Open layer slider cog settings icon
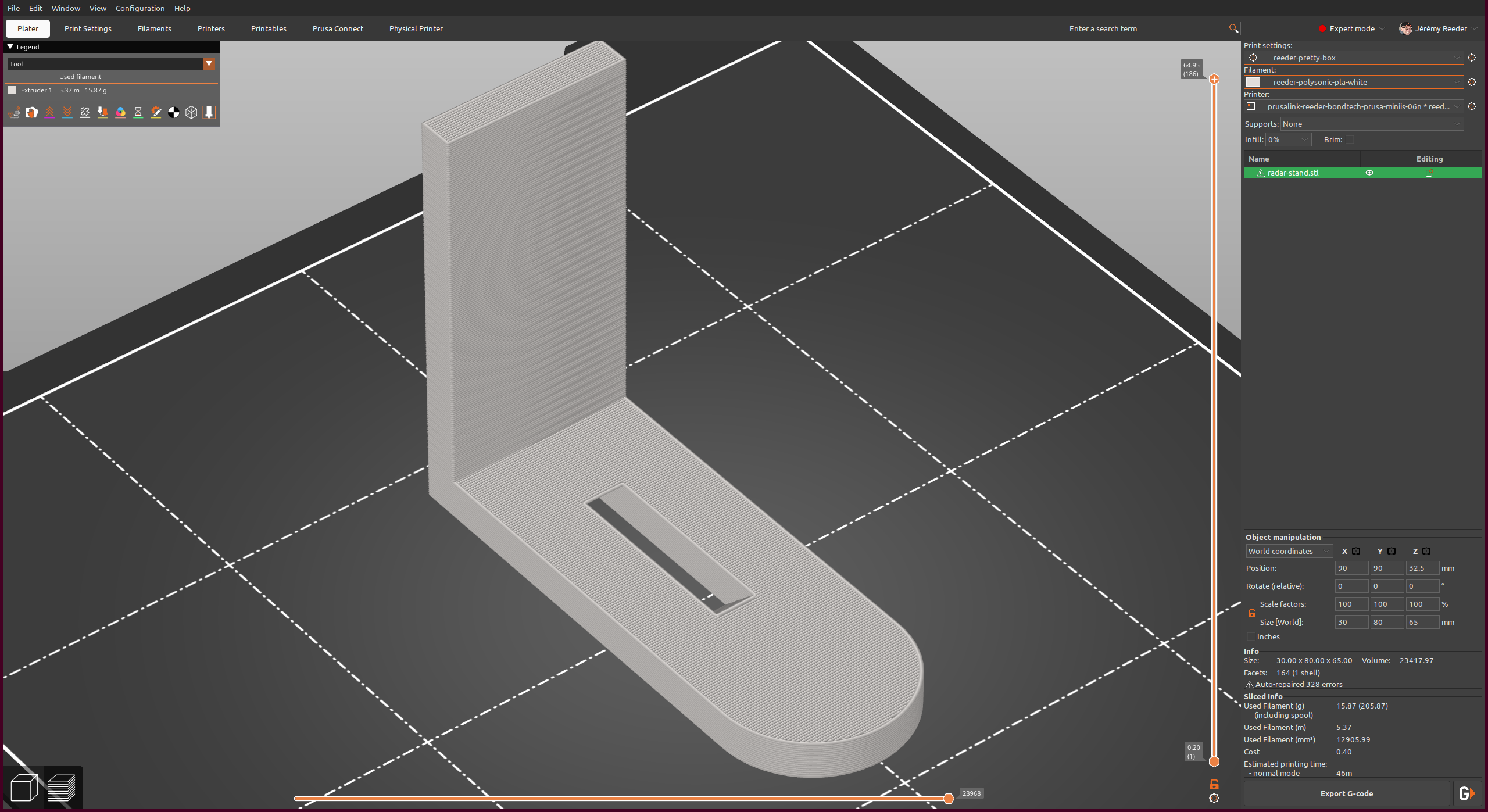Viewport: 1488px width, 812px height. [x=1214, y=798]
